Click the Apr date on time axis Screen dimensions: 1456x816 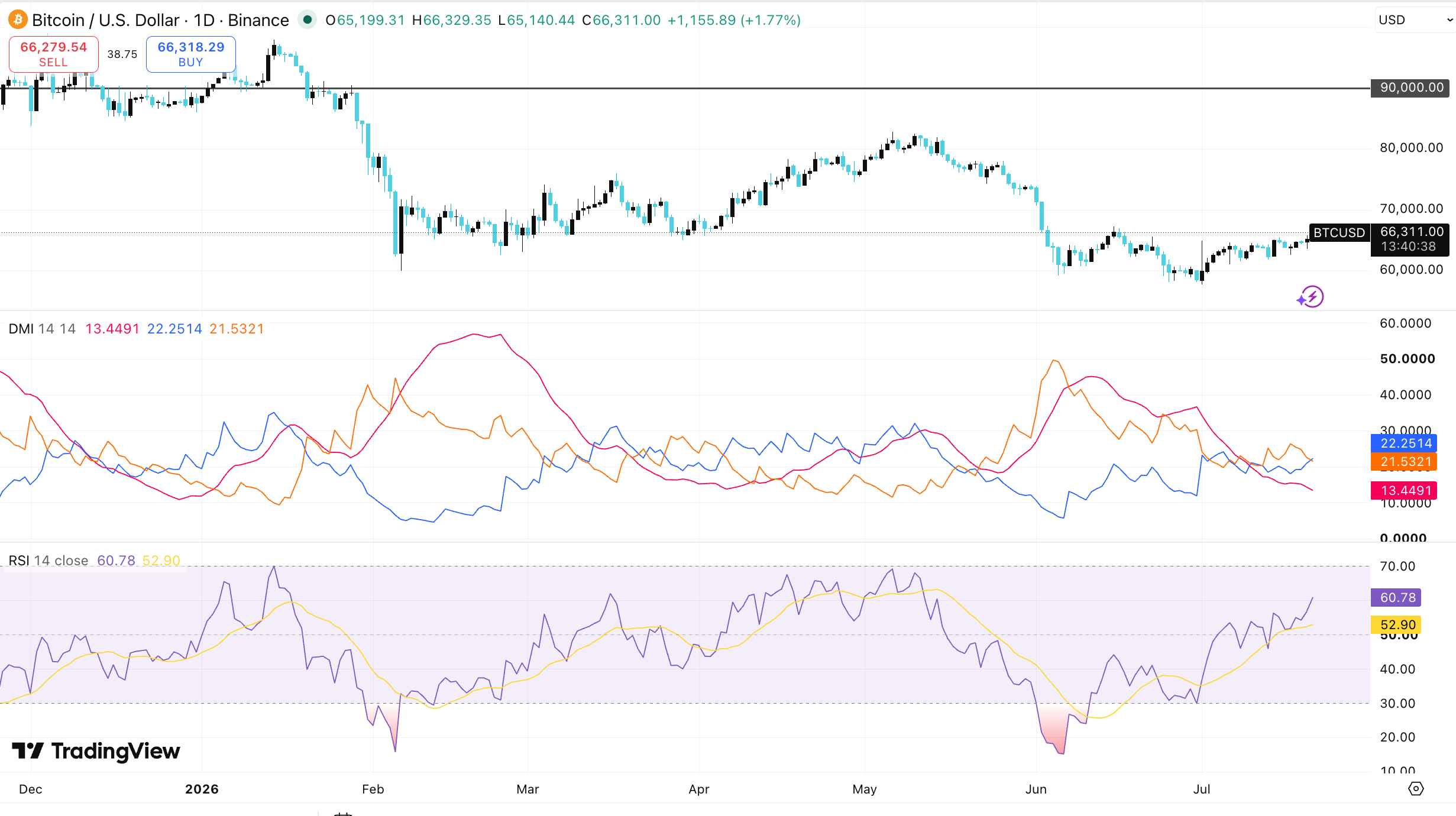coord(698,789)
